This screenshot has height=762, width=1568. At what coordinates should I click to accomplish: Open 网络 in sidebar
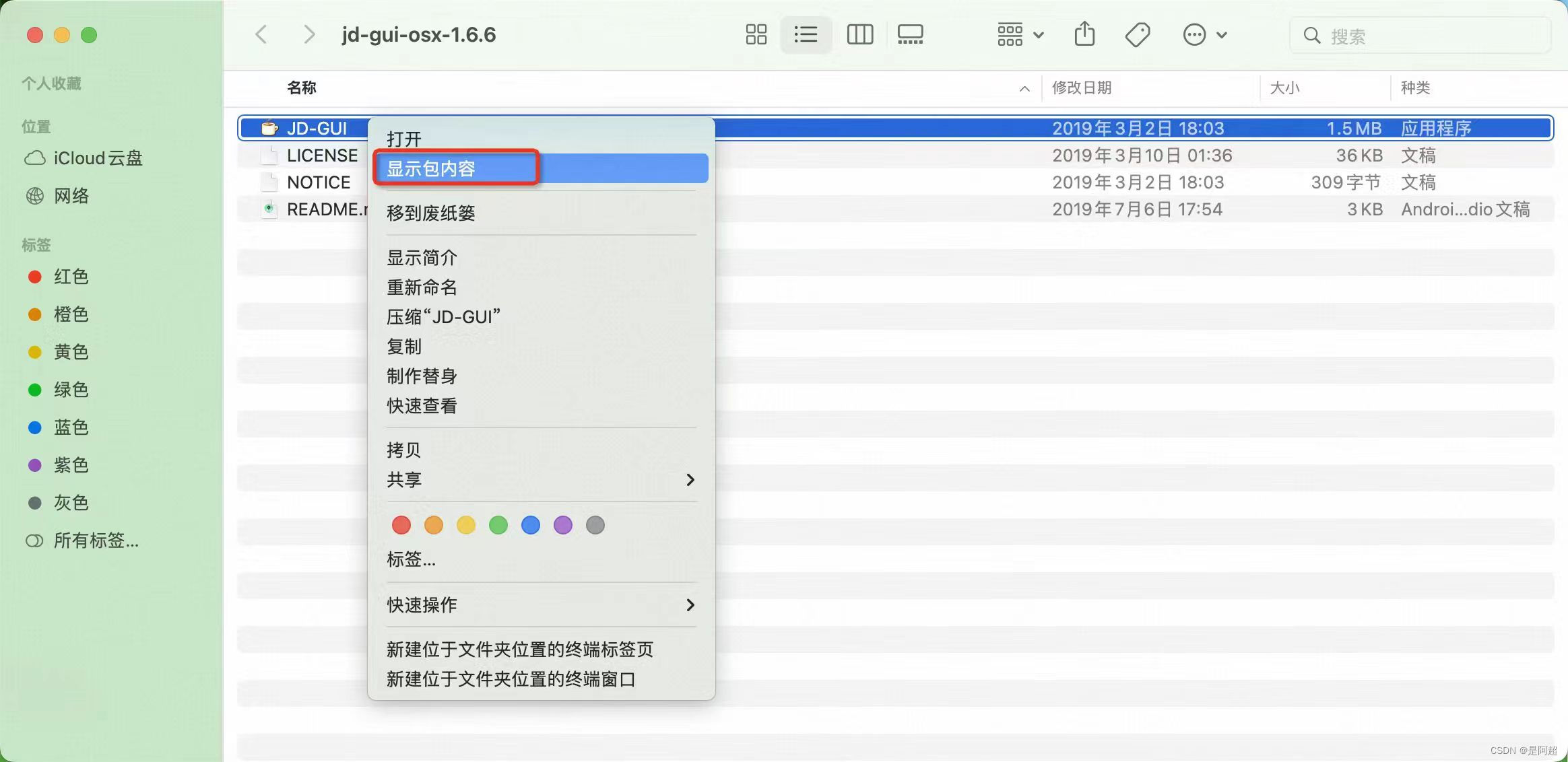(58, 196)
